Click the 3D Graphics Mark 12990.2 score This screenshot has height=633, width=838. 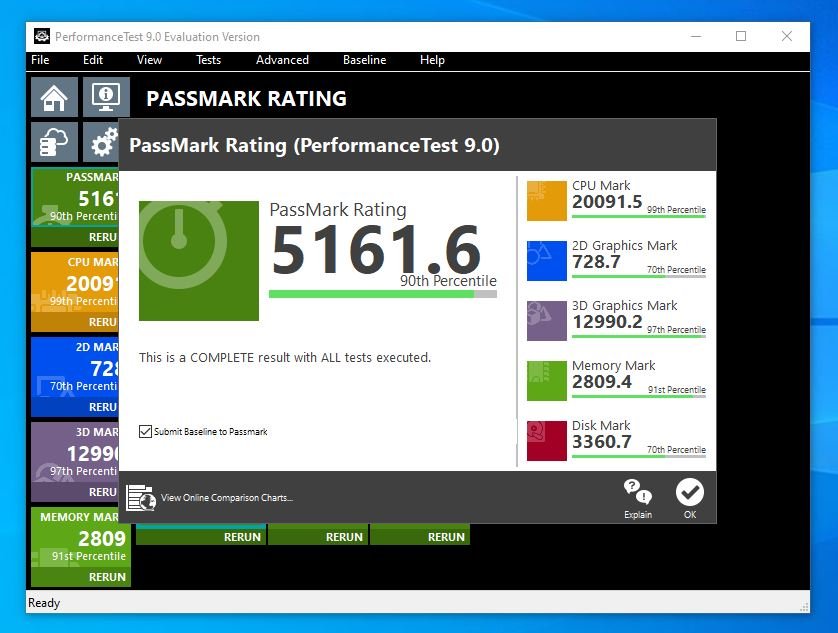coord(607,321)
